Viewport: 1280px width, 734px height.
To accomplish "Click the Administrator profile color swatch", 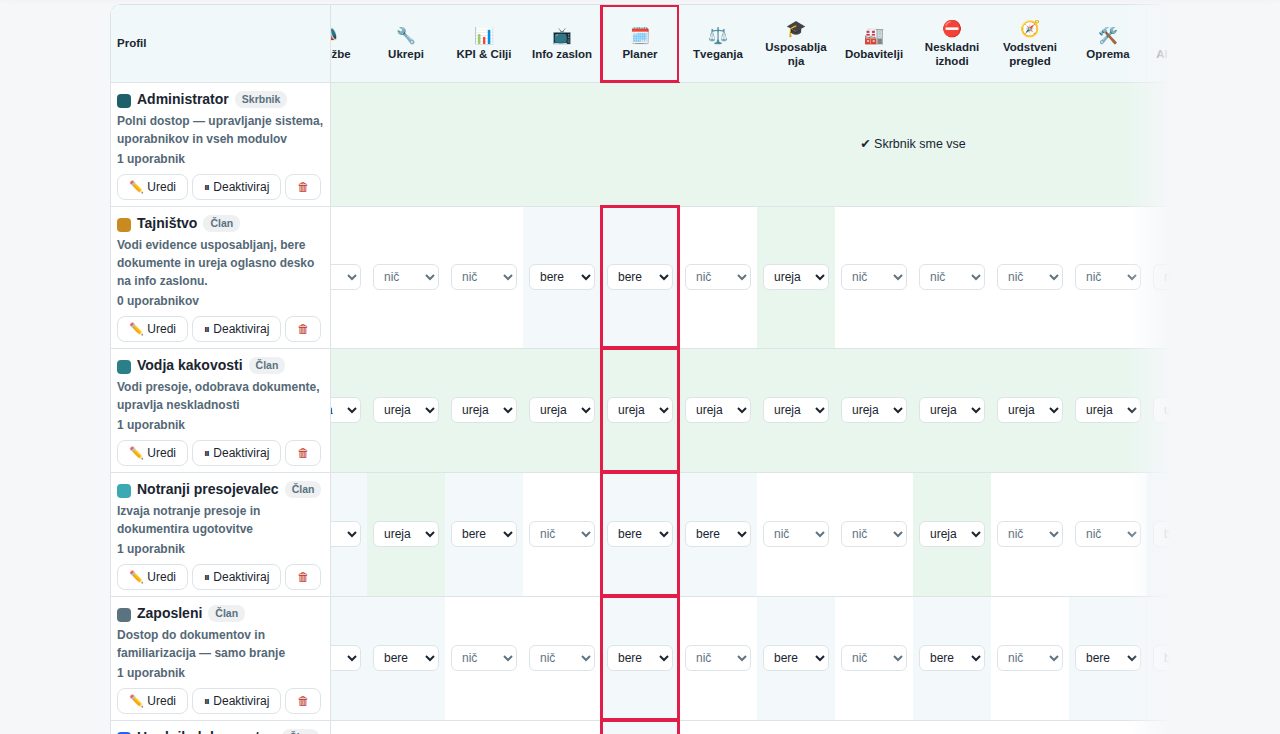I will click(124, 100).
